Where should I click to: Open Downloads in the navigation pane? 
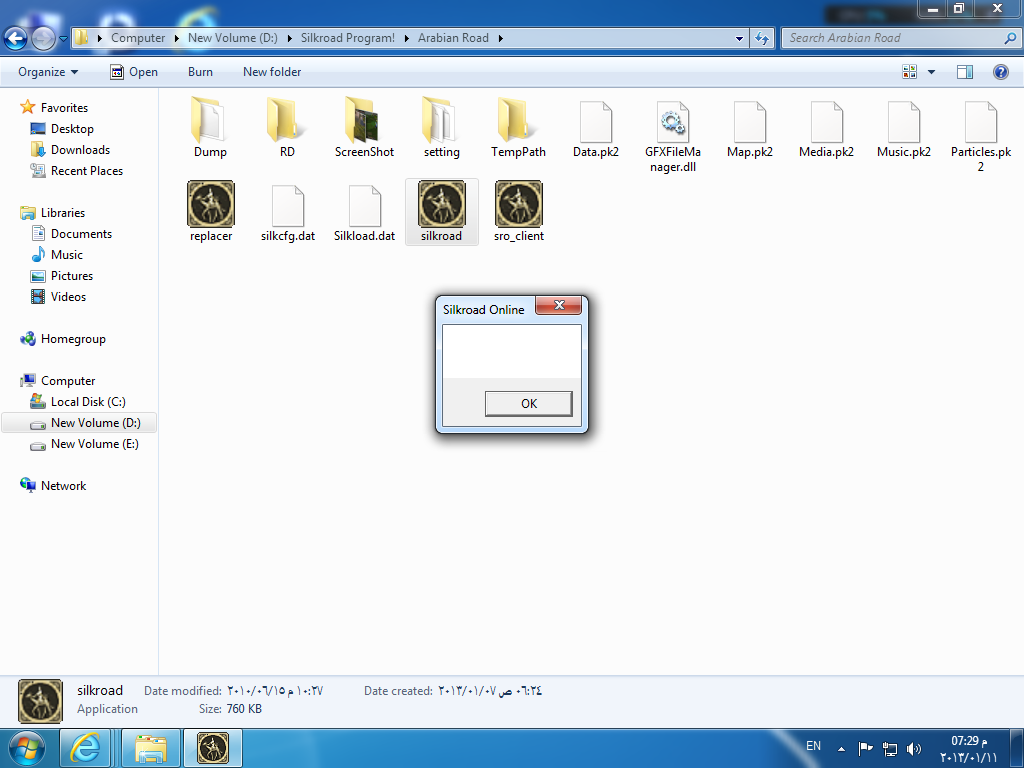pyautogui.click(x=80, y=150)
